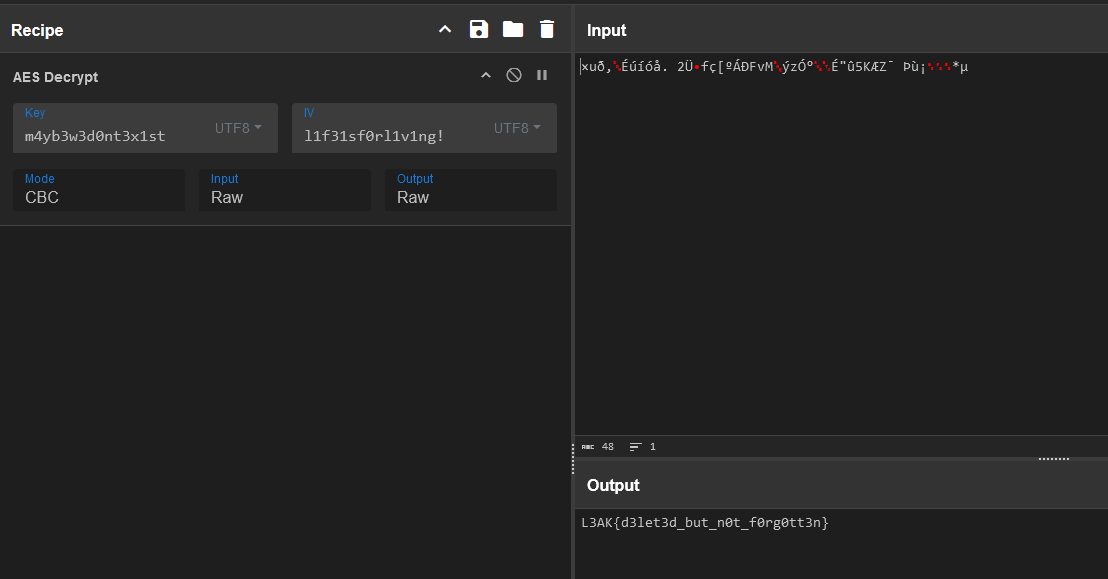Focus the Input ciphertext text area
Screen dimensions: 1108x579
click(840, 250)
